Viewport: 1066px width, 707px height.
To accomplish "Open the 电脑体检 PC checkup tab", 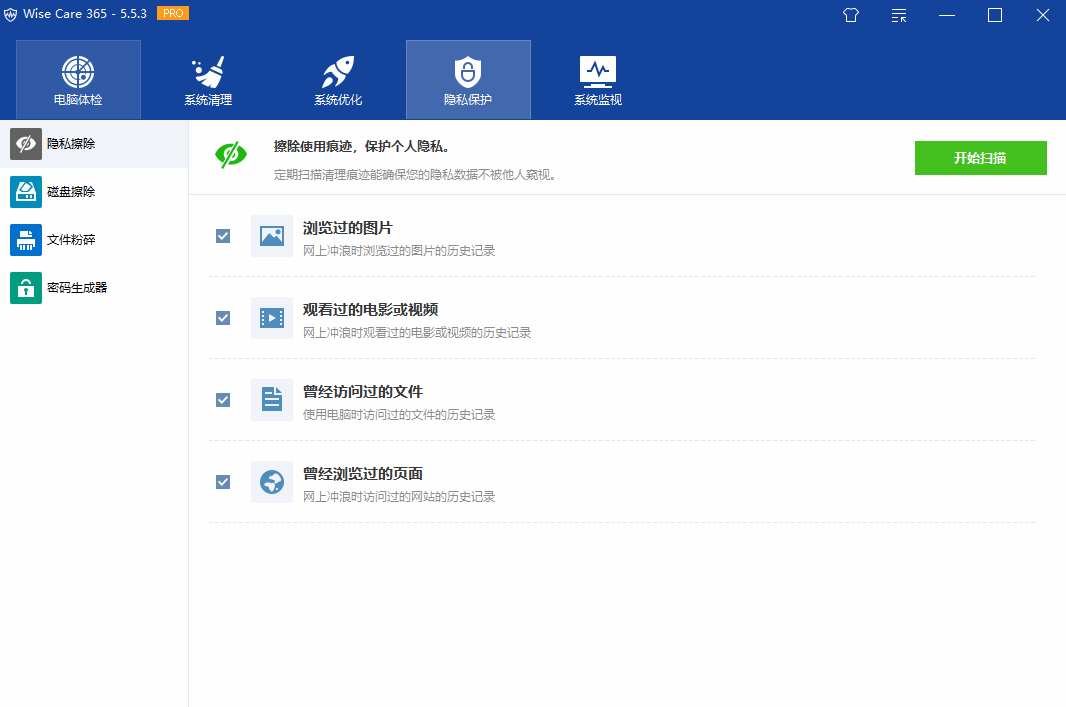I will (x=78, y=80).
